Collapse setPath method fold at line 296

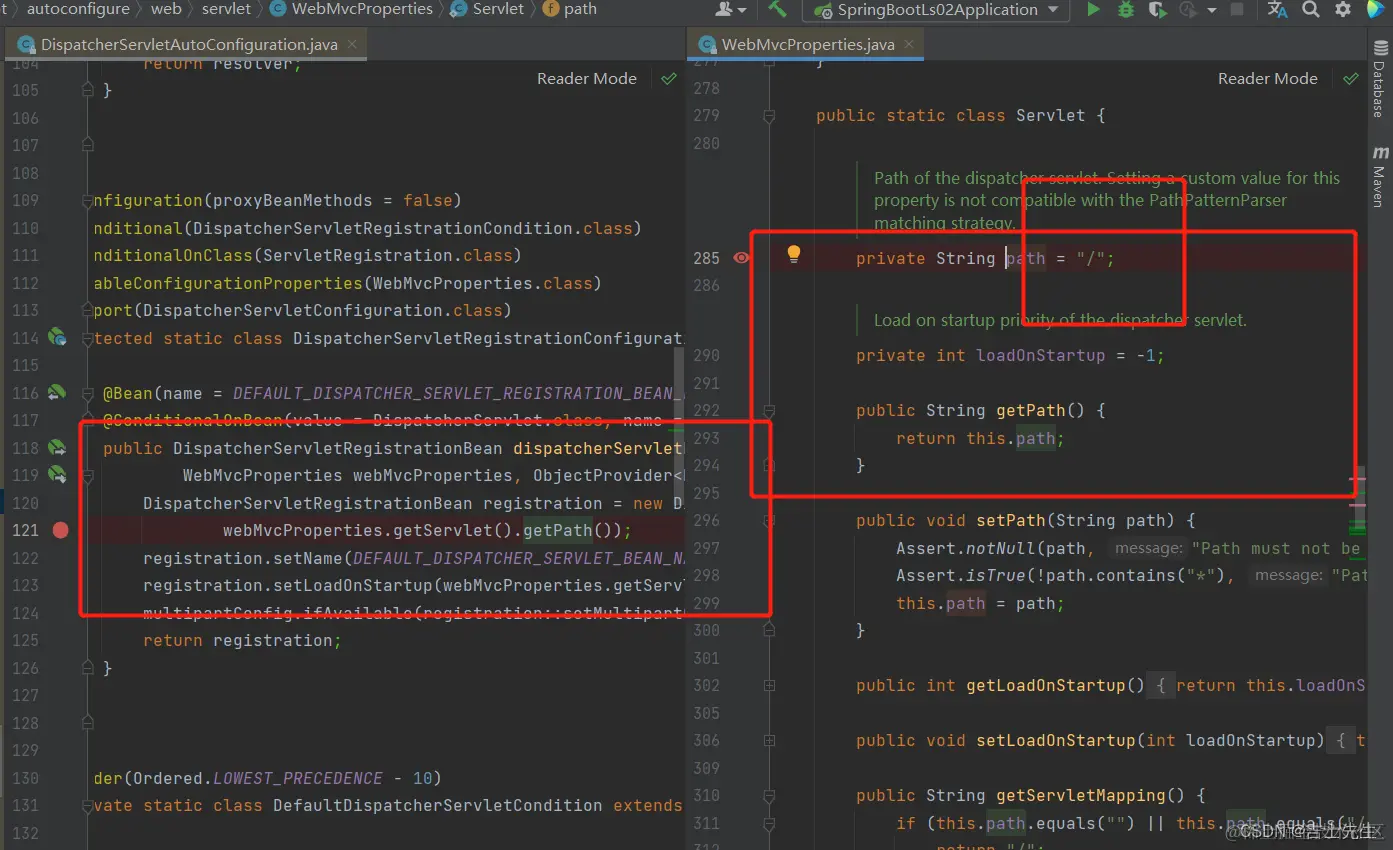point(769,521)
